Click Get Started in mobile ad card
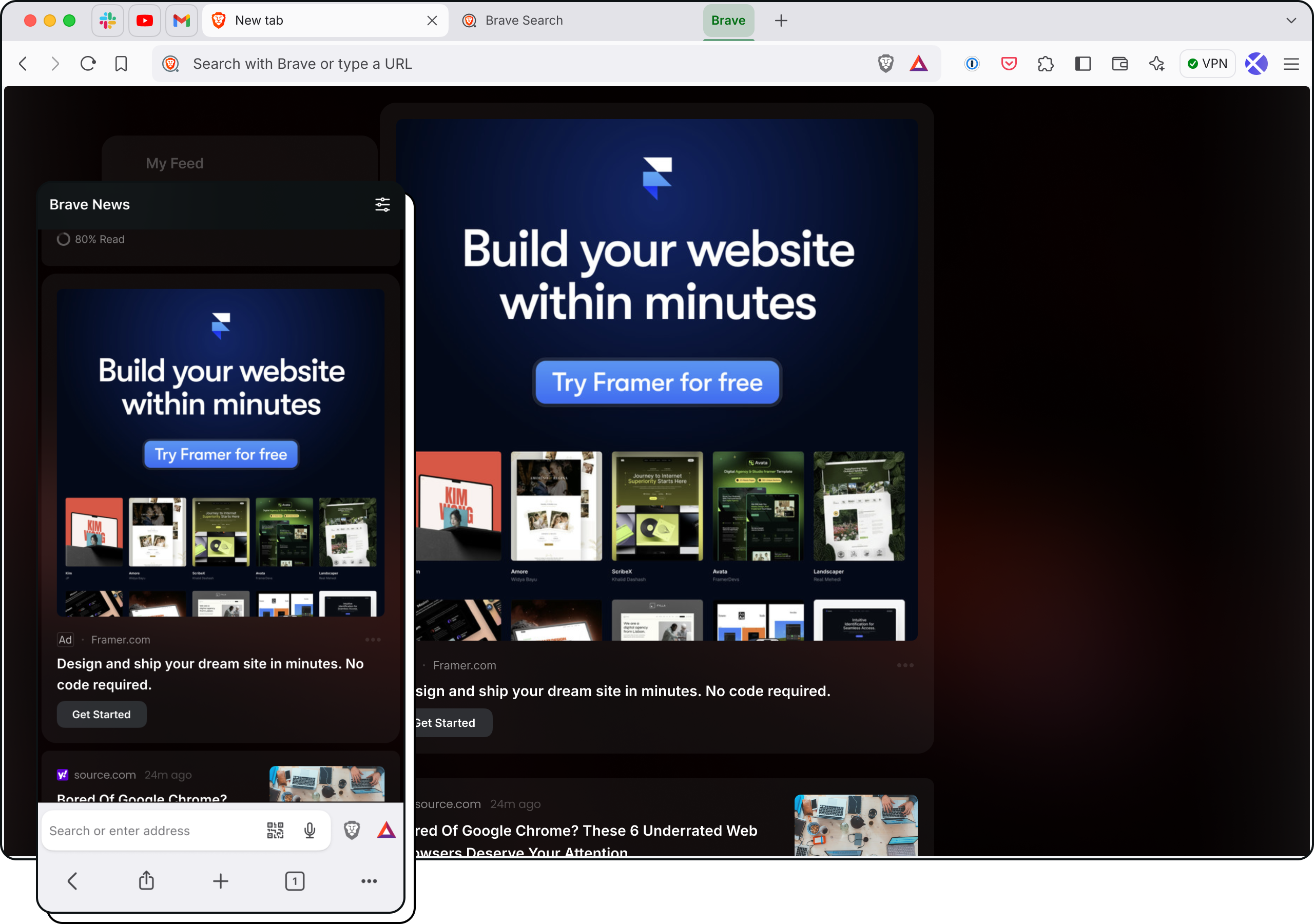Viewport: 1314px width, 924px height. click(x=101, y=715)
